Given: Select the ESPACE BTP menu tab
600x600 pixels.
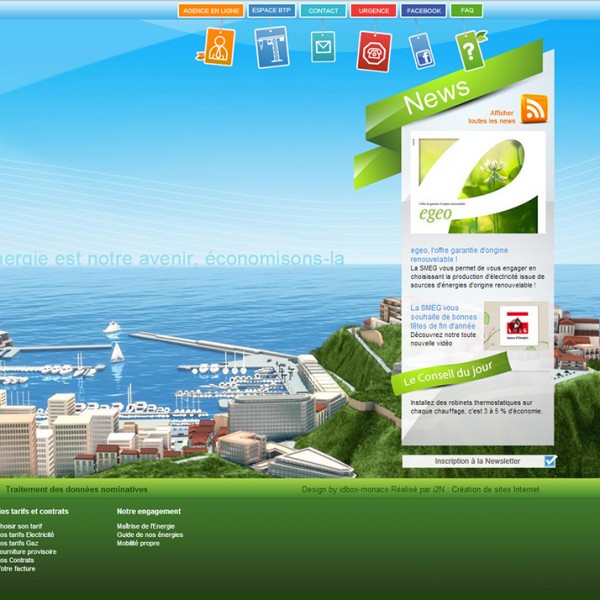Looking at the screenshot, I should click(272, 10).
